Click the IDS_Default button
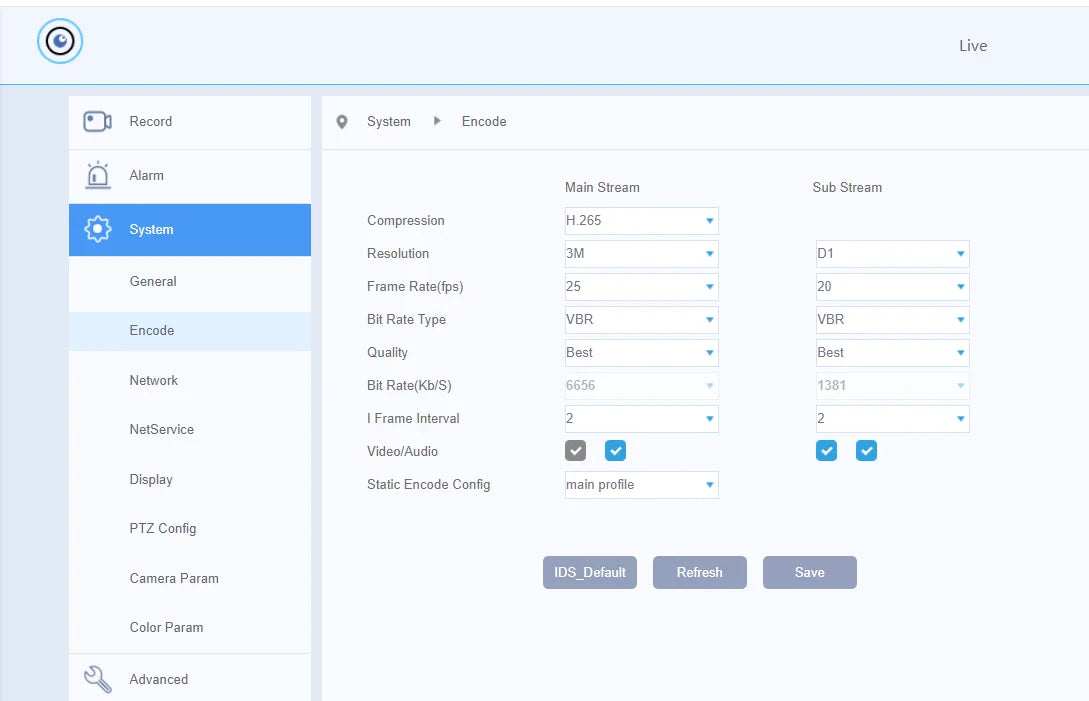 (590, 572)
